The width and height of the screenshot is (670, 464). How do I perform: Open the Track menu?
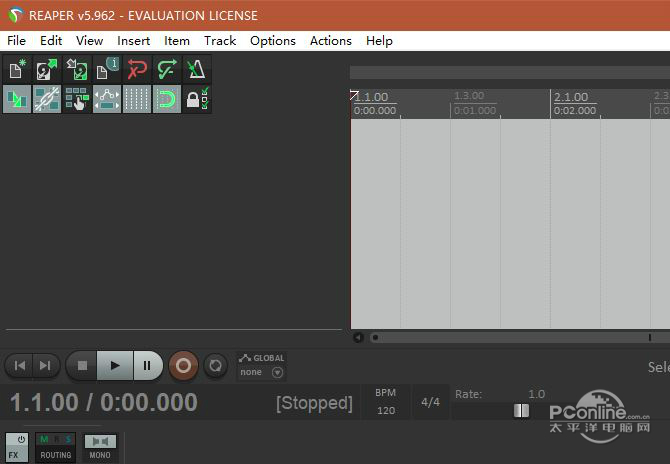[220, 41]
